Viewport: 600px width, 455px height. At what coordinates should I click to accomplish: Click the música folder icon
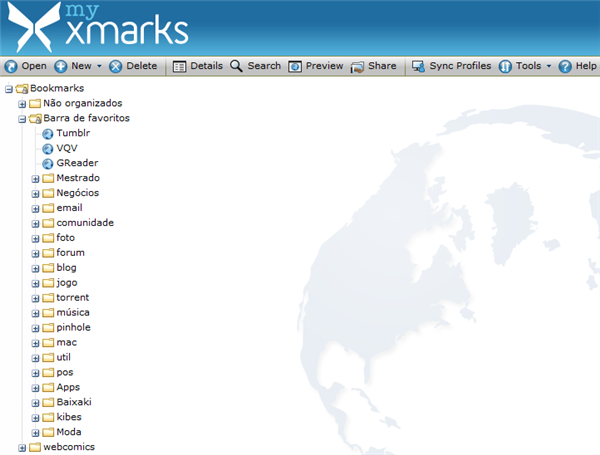[48, 313]
